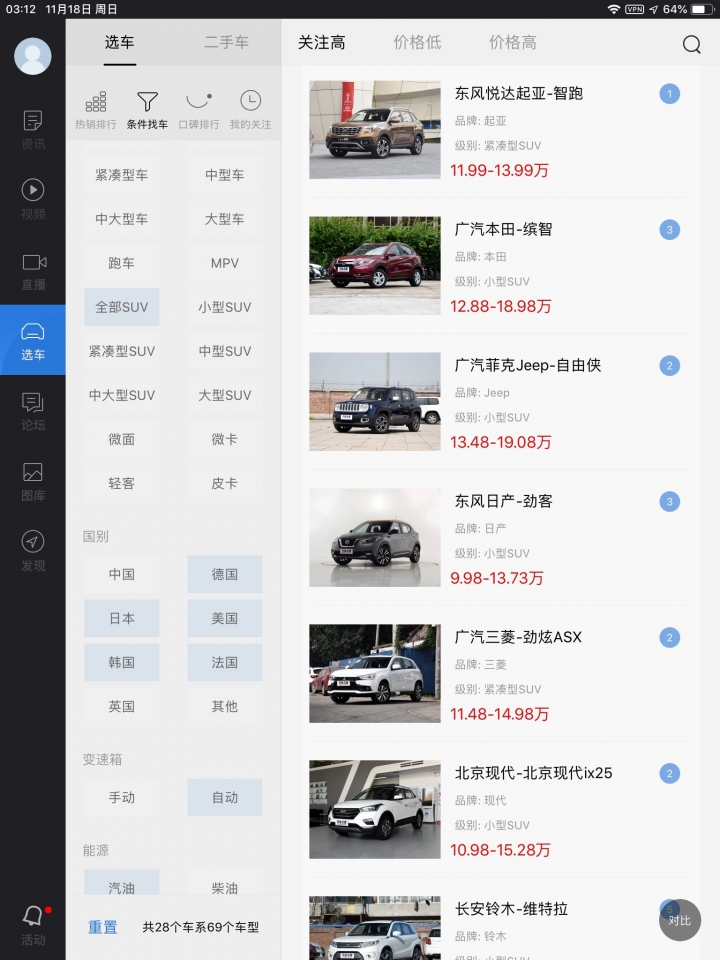Open 广汽本田-缤智 car photo
720x960 pixels.
[x=375, y=266]
